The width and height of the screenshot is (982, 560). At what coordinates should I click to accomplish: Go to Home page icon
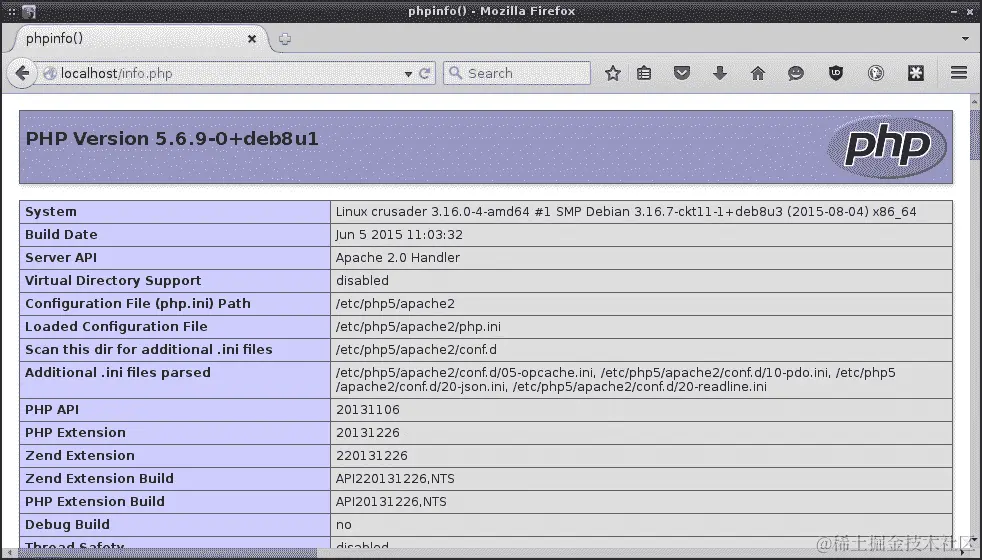click(x=758, y=73)
